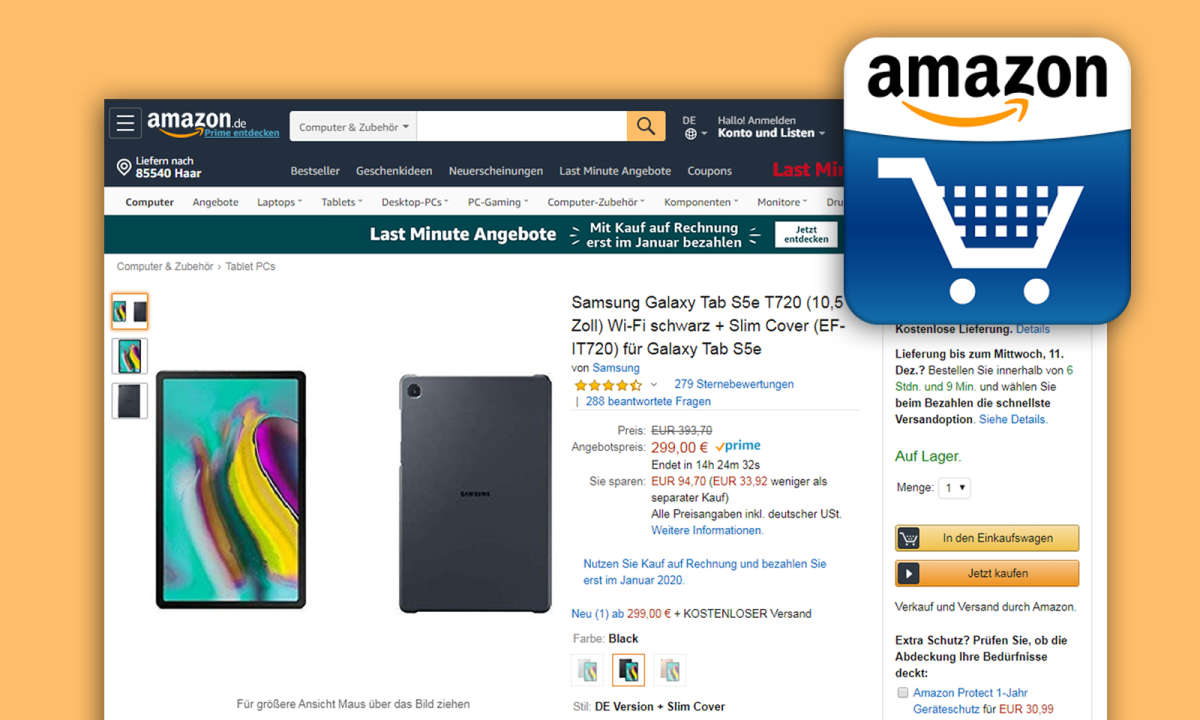Click the cart icon on In den Einkaufswagen
The width and height of the screenshot is (1200, 720).
[908, 538]
